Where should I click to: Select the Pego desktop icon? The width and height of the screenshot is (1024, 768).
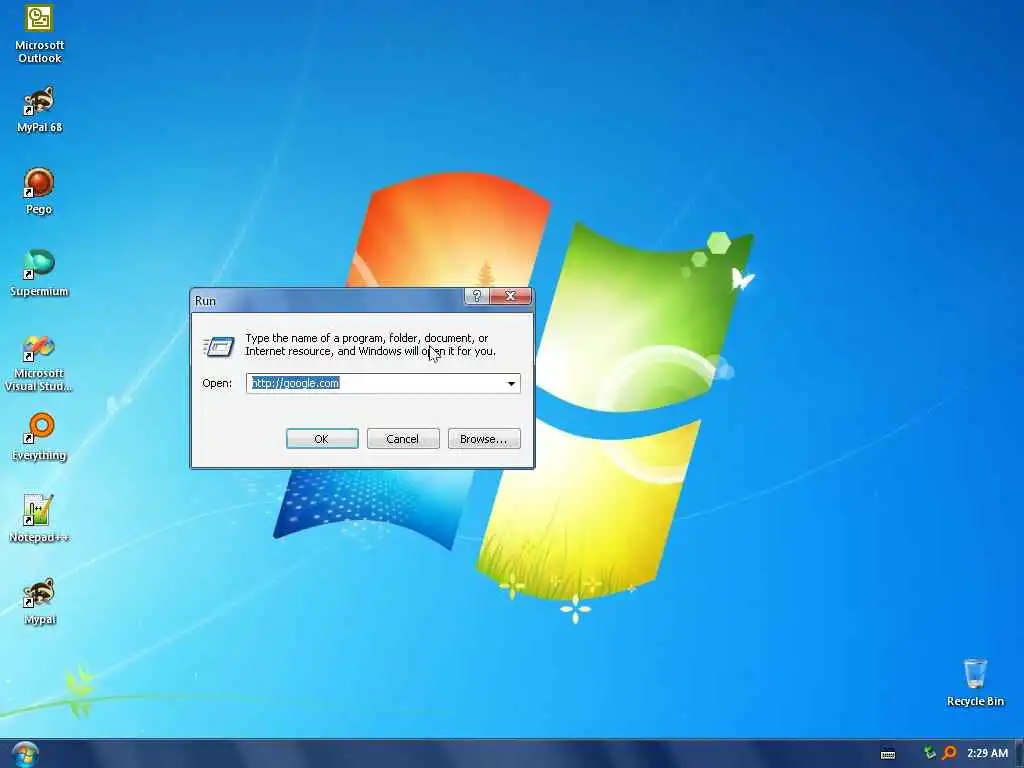39,191
